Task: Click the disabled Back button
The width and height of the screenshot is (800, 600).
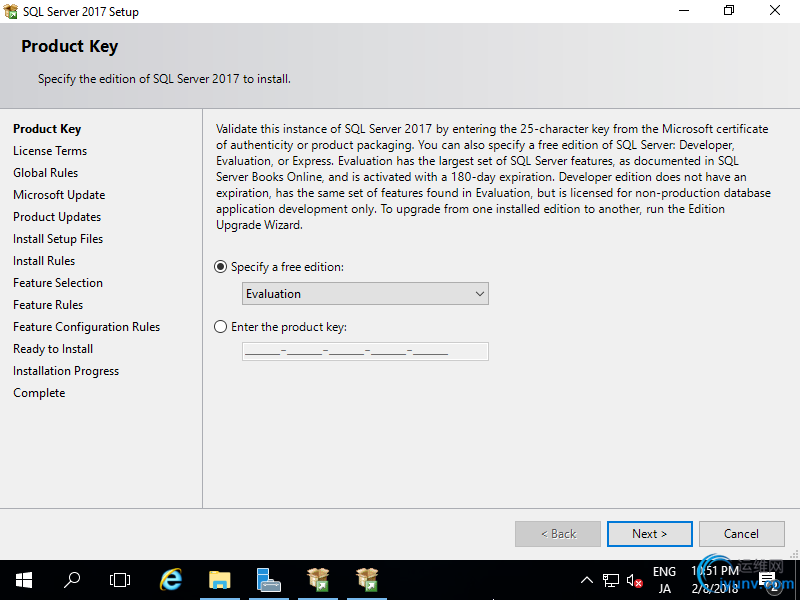Action: point(558,534)
